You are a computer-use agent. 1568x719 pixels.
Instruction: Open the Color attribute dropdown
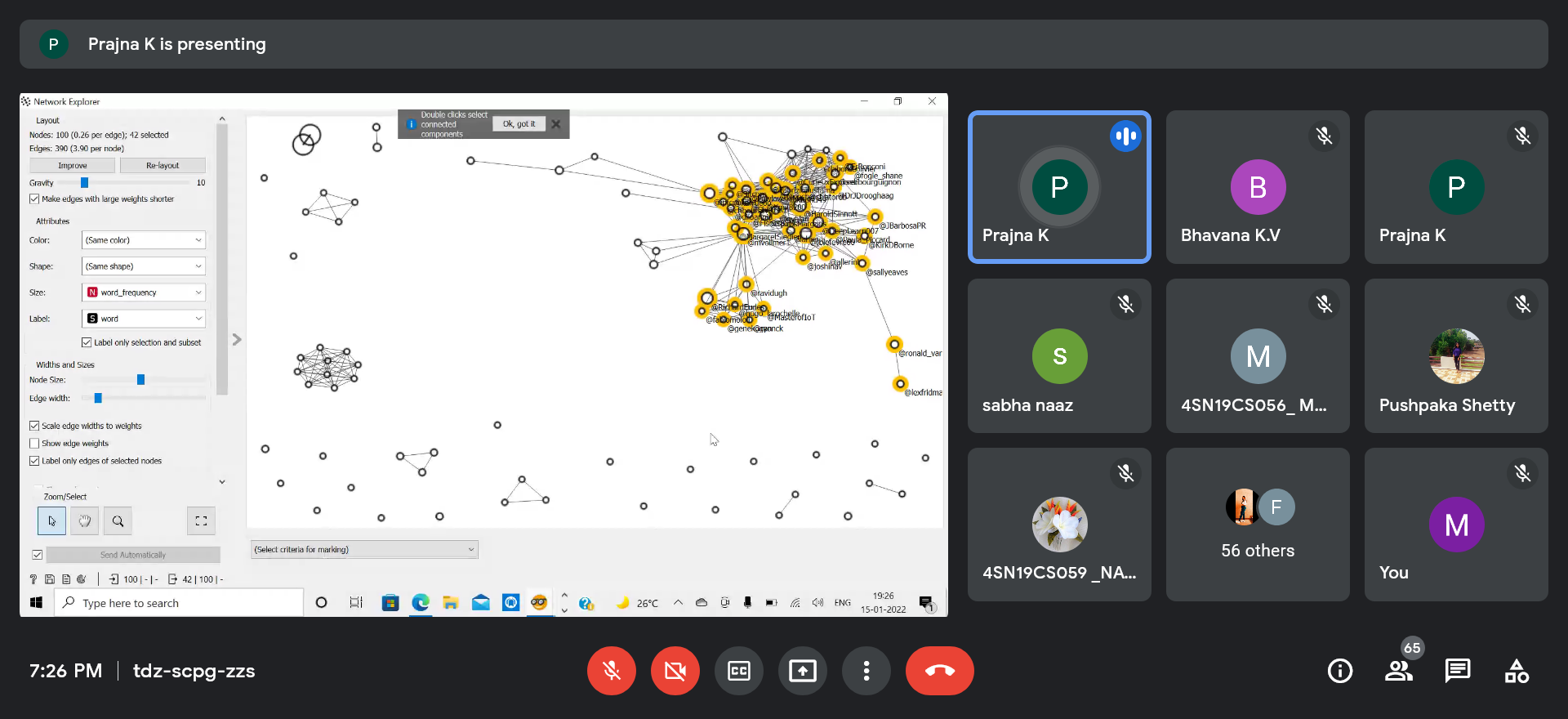coord(144,240)
